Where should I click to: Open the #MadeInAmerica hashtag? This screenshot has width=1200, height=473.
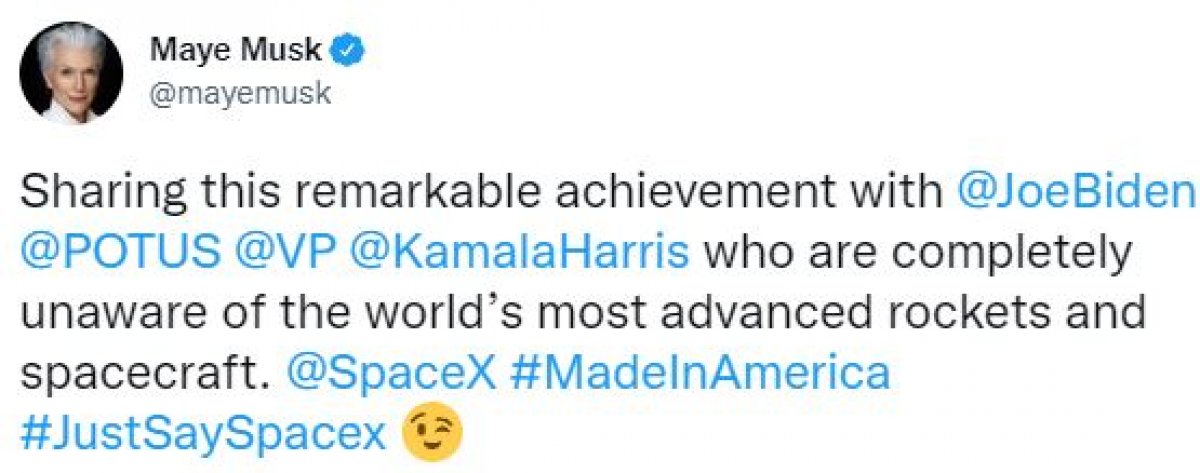699,372
